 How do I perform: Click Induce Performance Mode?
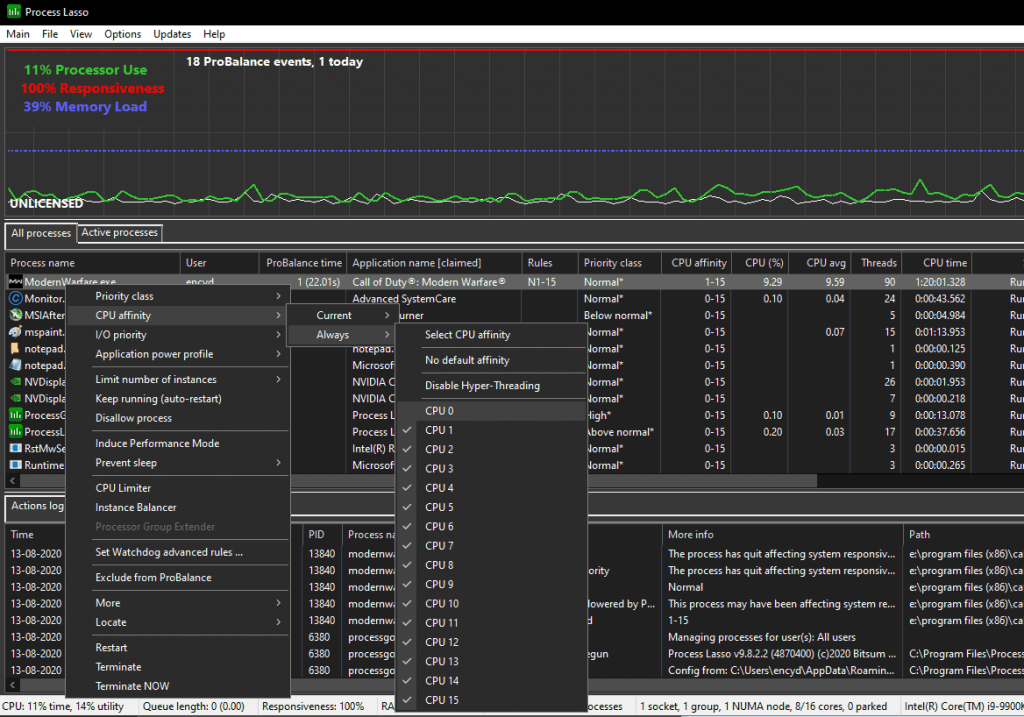coord(178,443)
